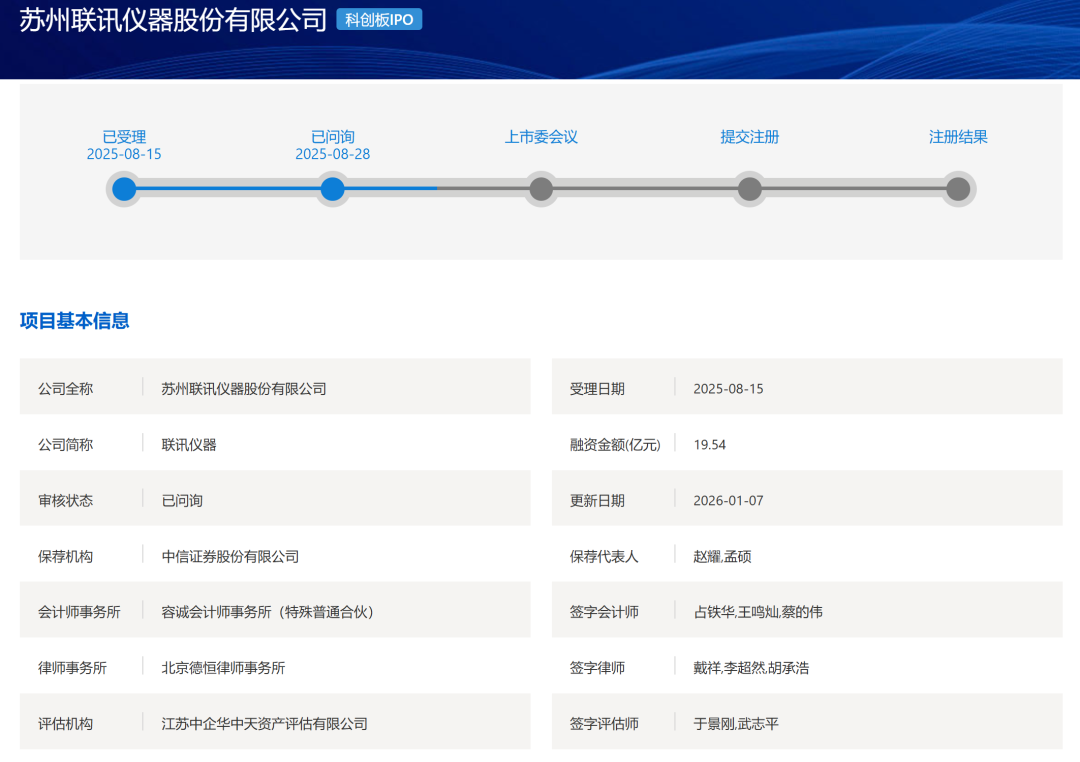Open the 已受理 2025-08-15 label

click(x=123, y=145)
